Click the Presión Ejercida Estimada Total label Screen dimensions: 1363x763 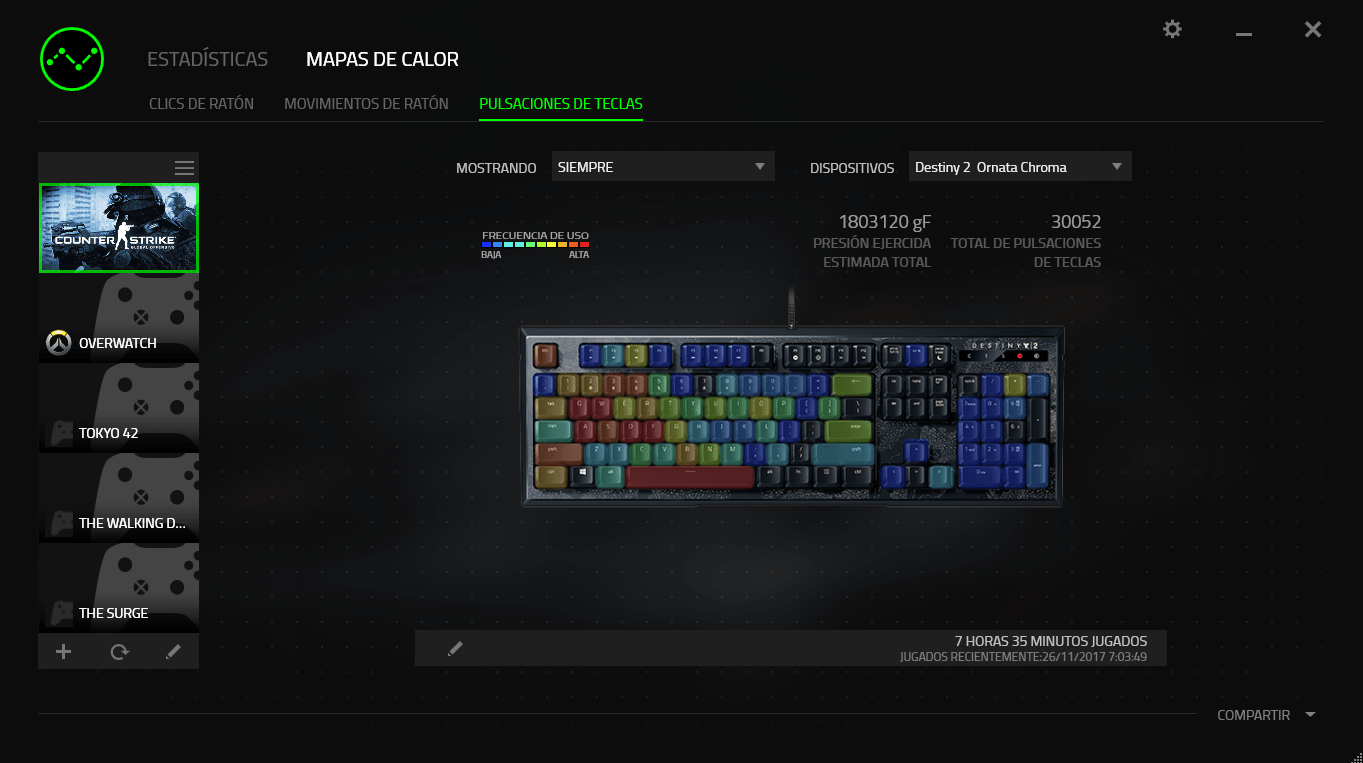click(x=872, y=253)
